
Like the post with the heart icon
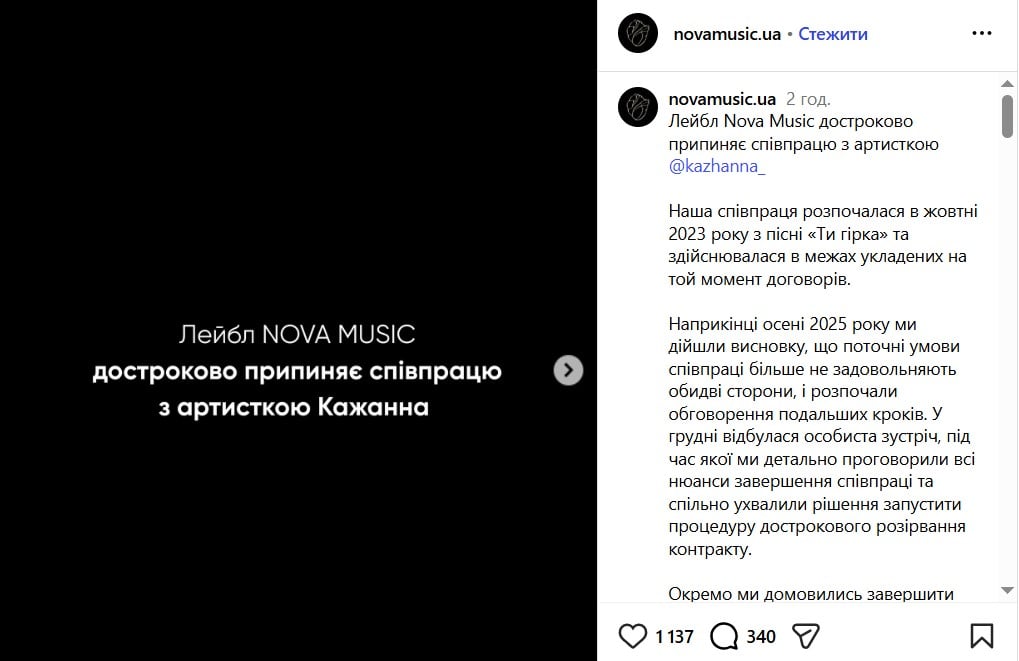point(633,635)
